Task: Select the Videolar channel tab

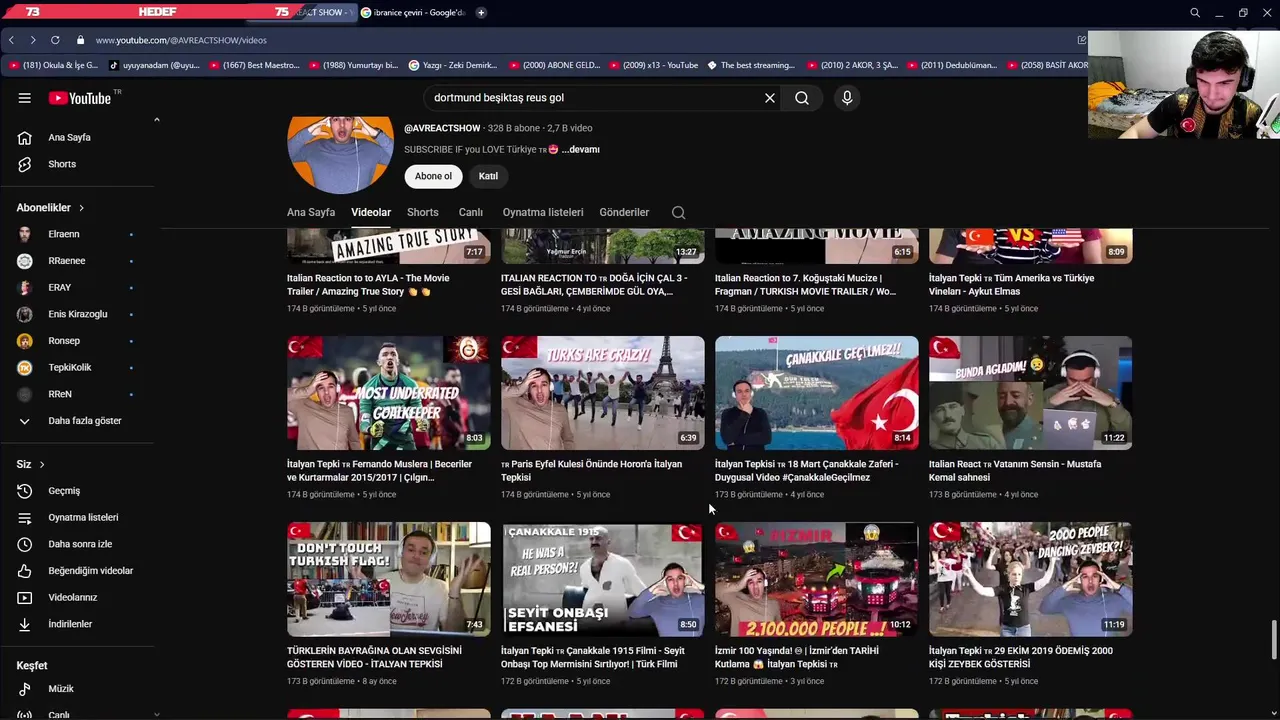Action: 371,212
